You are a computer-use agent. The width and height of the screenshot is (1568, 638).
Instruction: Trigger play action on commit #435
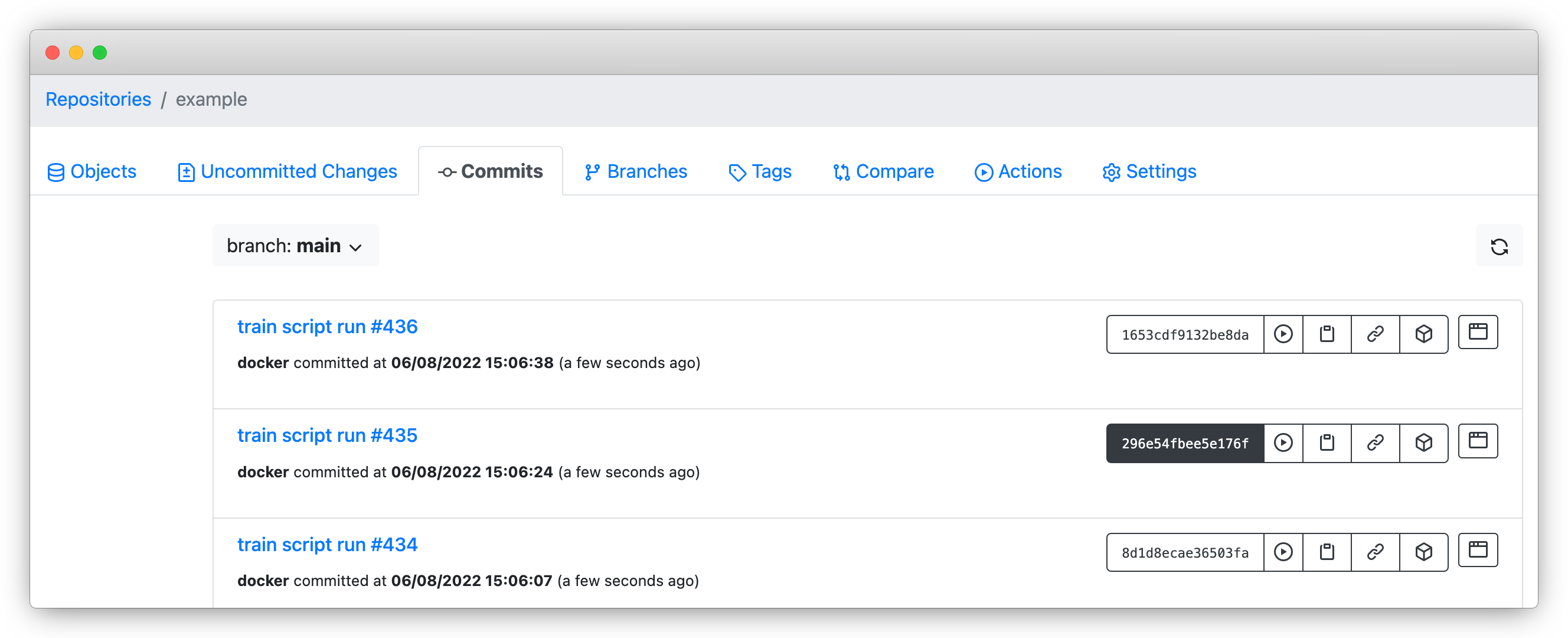tap(1283, 443)
